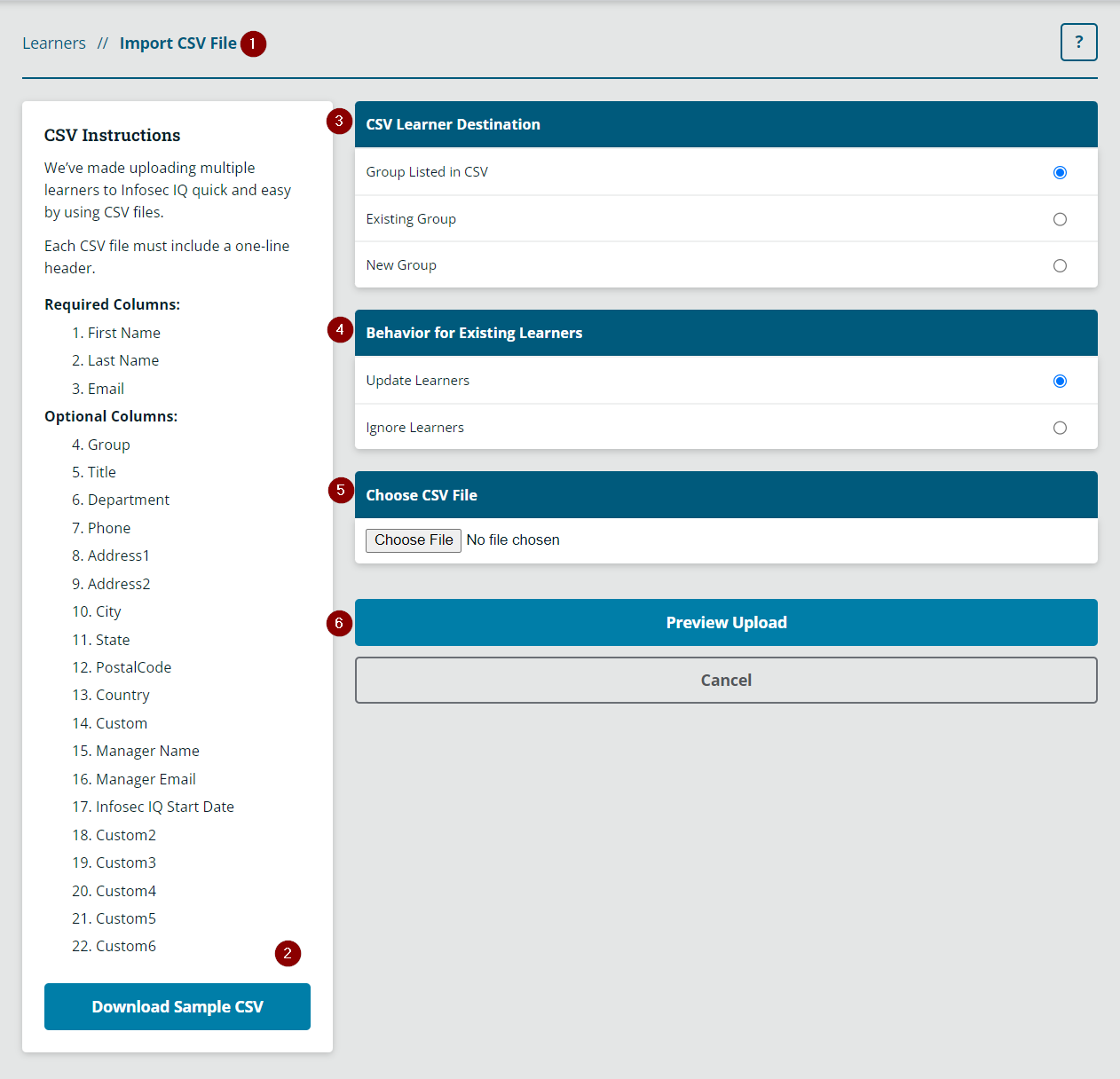The width and height of the screenshot is (1120, 1079).
Task: Cancel the CSV import
Action: tap(726, 680)
